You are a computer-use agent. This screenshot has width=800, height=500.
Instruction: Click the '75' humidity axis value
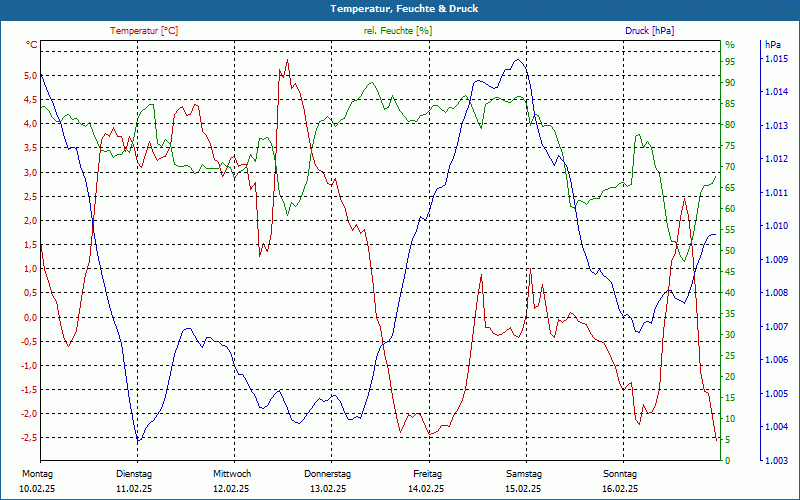[730, 146]
